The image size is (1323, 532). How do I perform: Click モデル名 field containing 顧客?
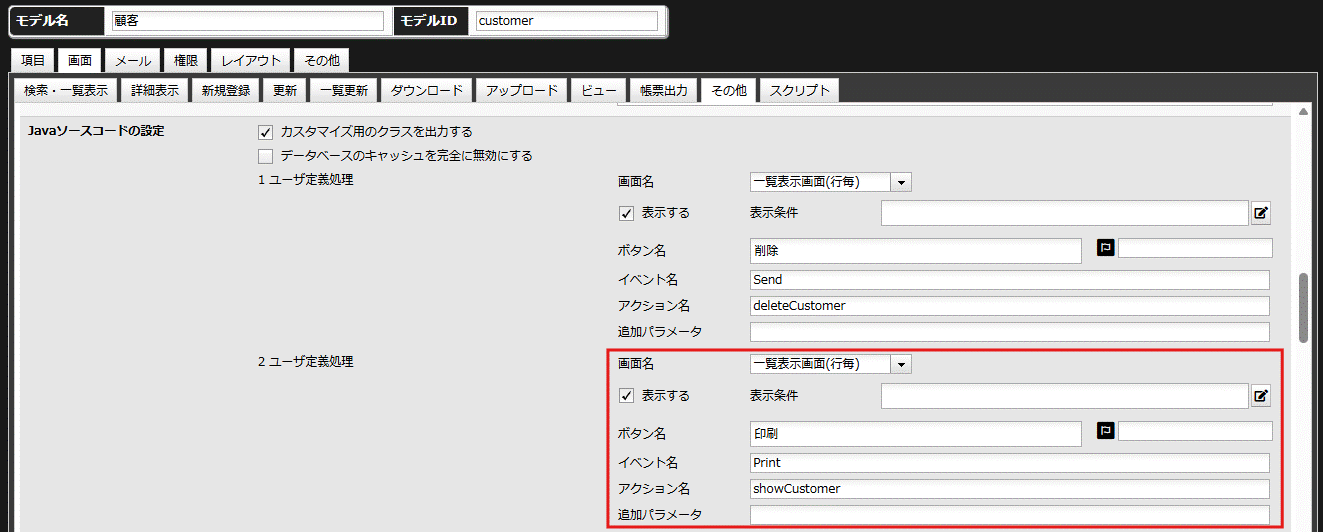[248, 21]
